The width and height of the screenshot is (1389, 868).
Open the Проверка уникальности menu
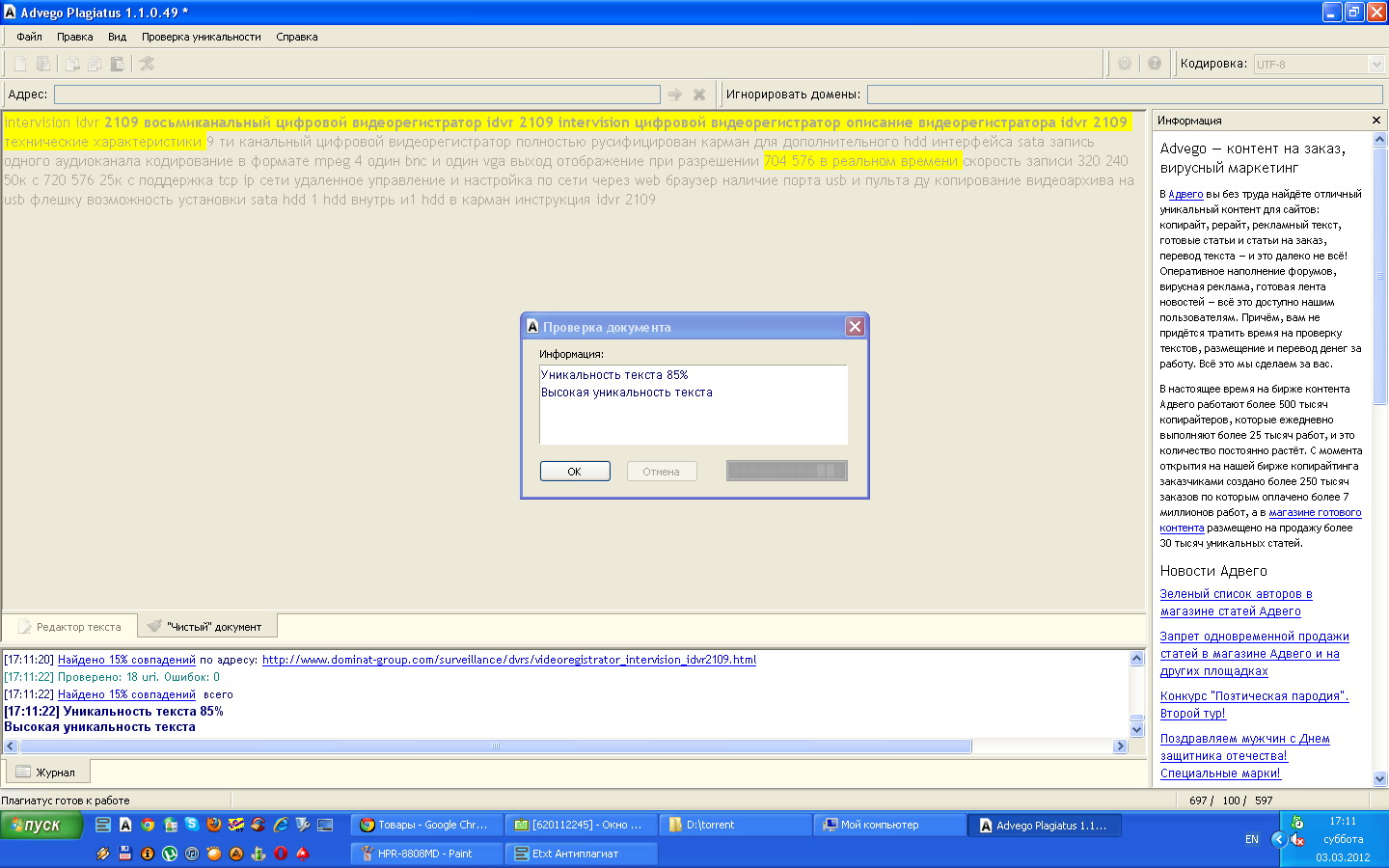(x=201, y=37)
